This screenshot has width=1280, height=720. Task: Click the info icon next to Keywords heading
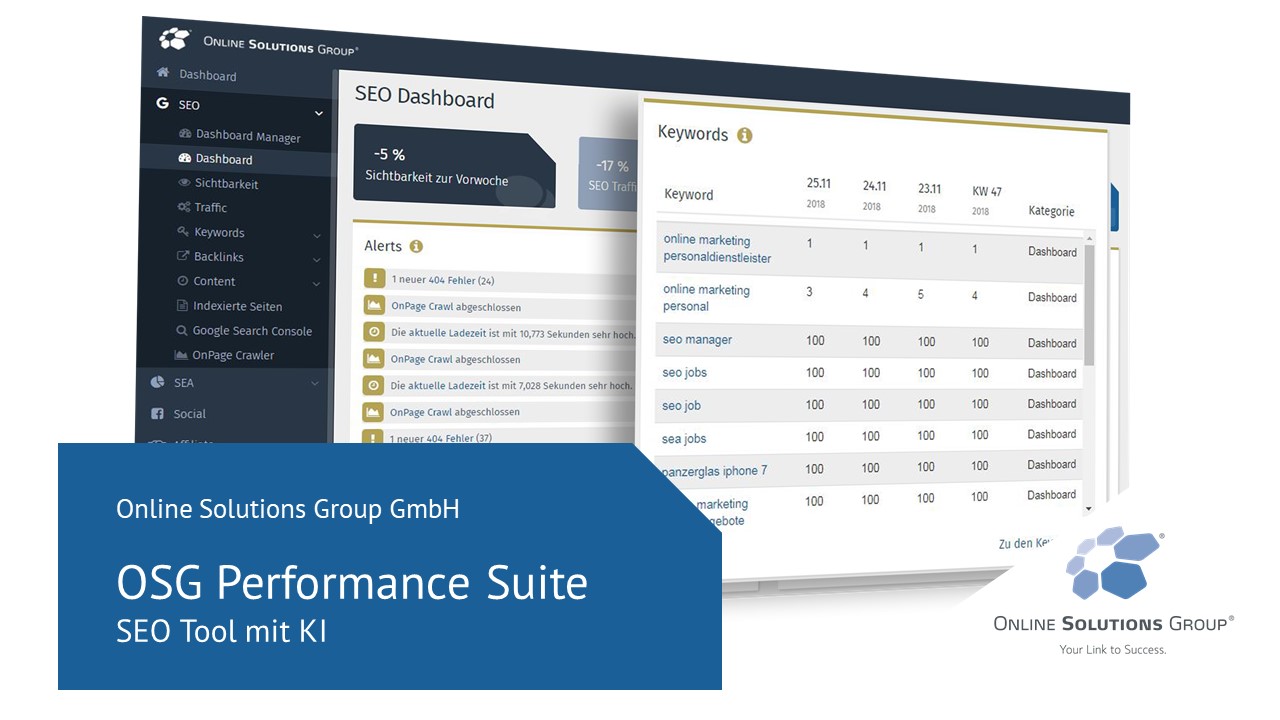744,135
